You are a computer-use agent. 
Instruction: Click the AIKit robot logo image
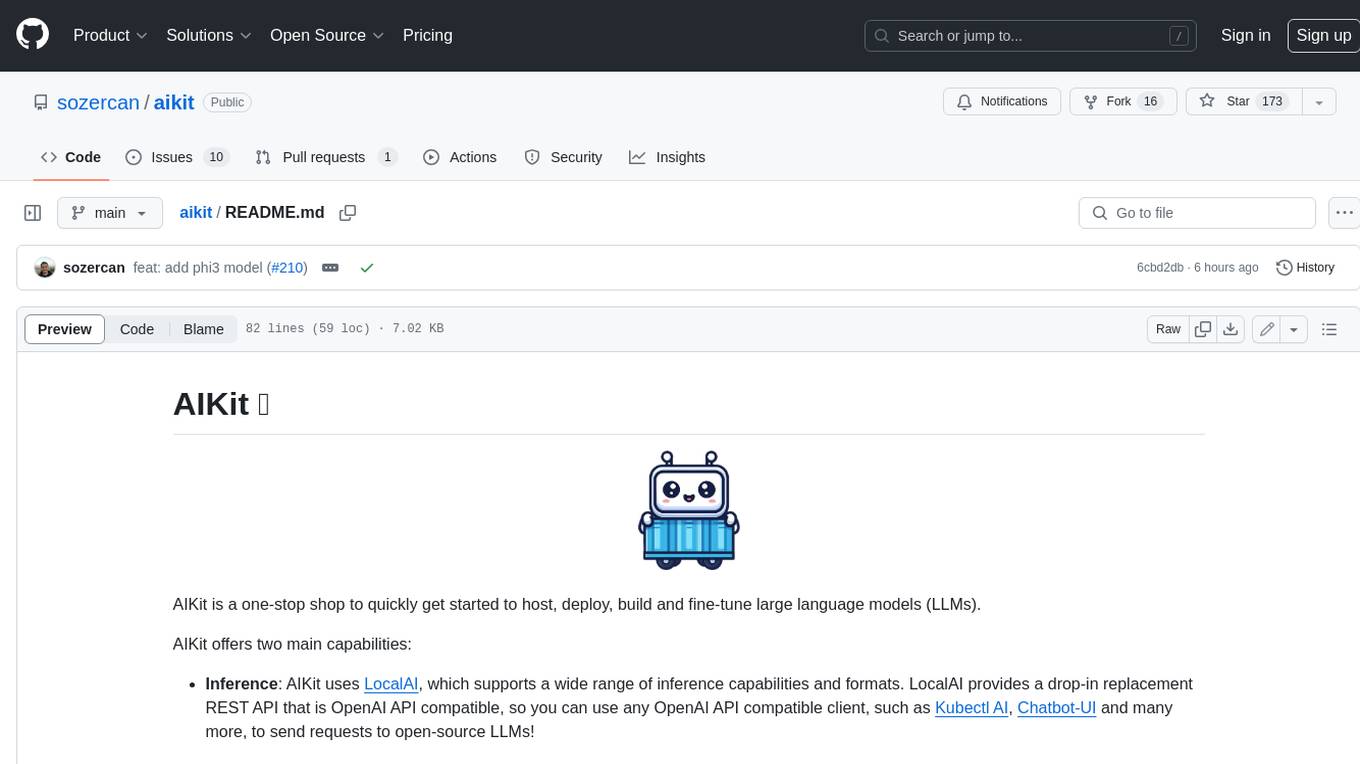[688, 510]
